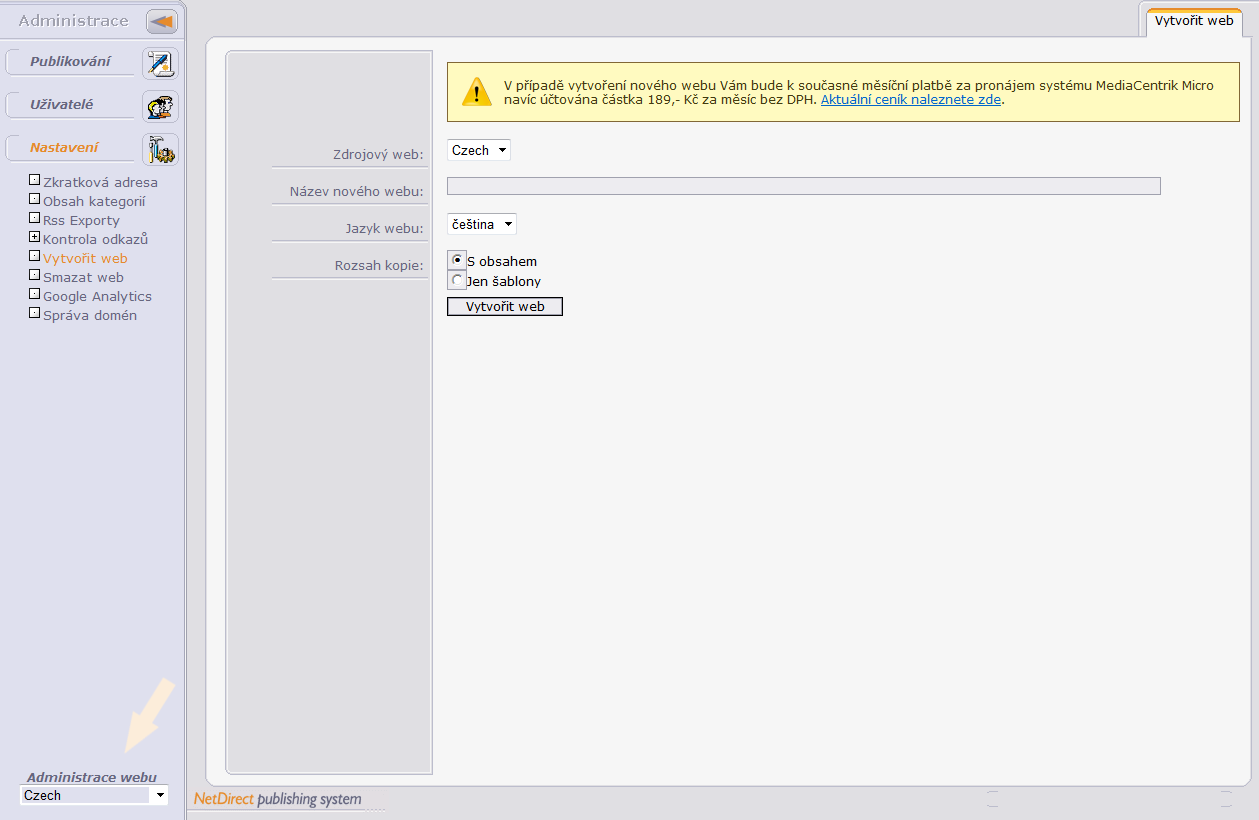Open Obsah kategorií settings item
This screenshot has width=1259, height=820.
(x=94, y=201)
